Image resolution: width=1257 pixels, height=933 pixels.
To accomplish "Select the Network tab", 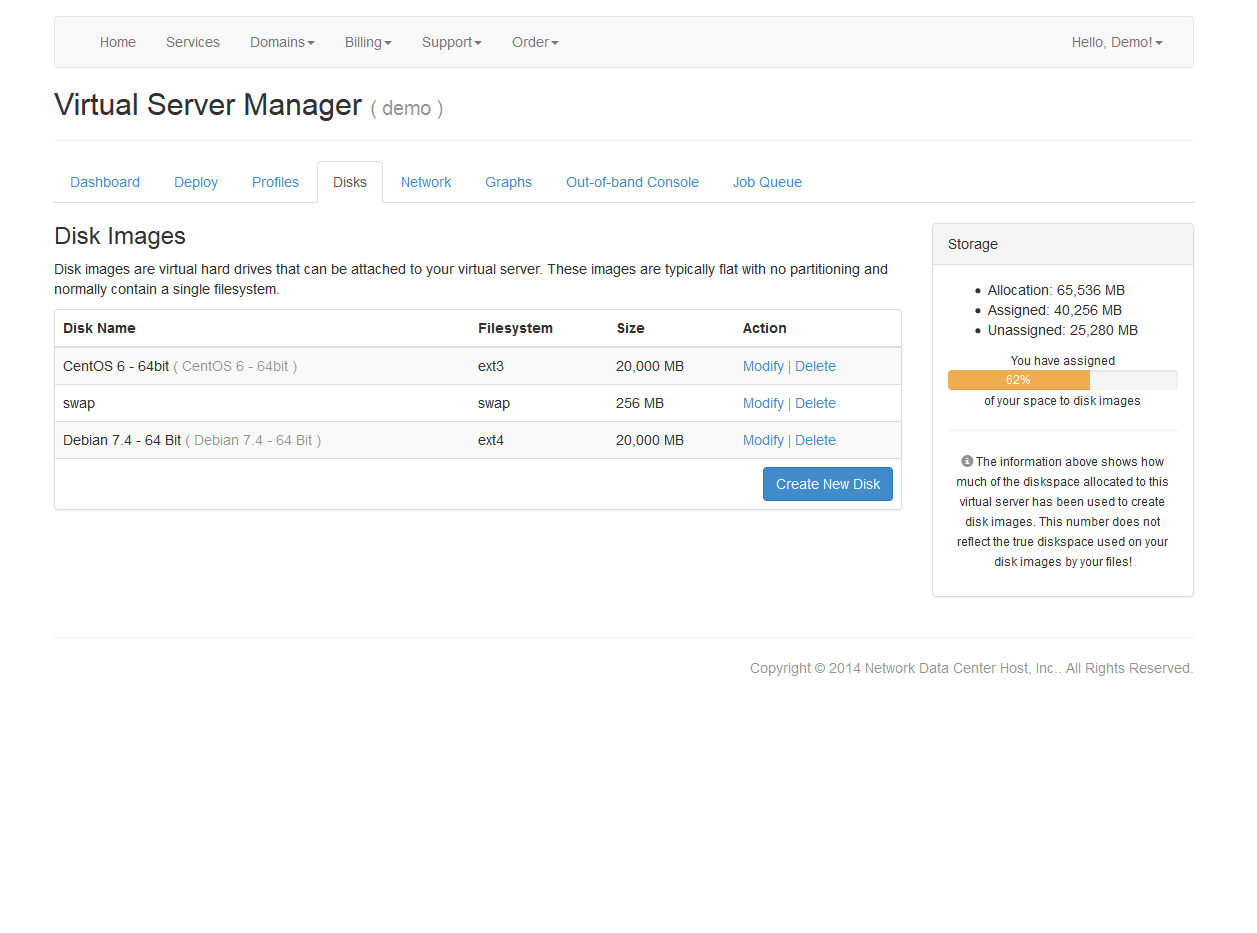I will tap(426, 182).
